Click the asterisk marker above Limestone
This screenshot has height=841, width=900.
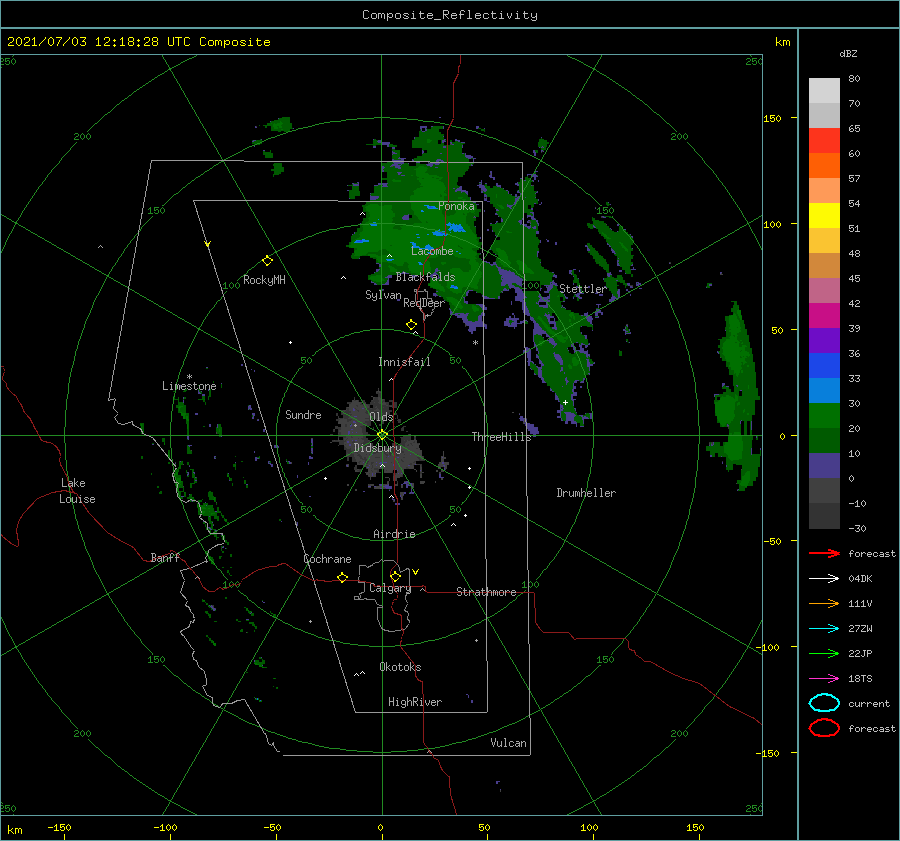click(x=189, y=377)
